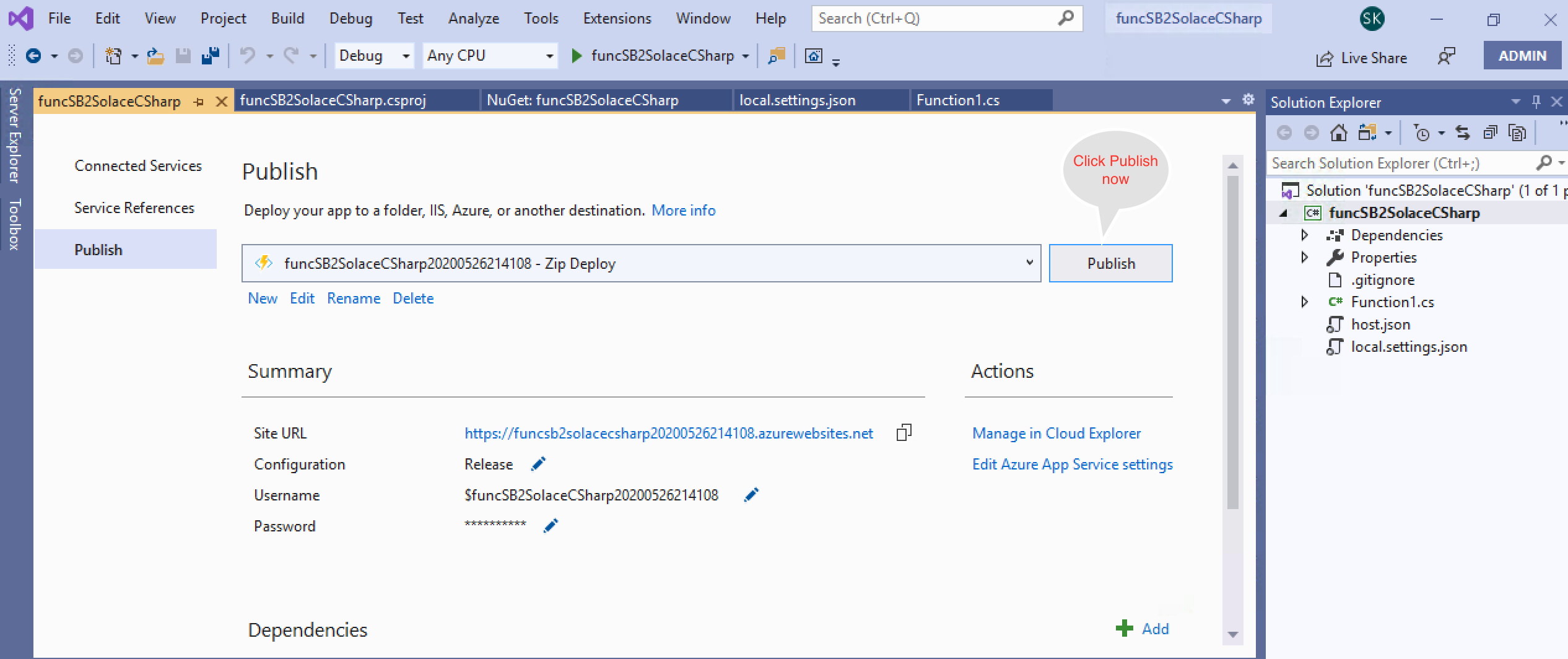Image resolution: width=1568 pixels, height=659 pixels.
Task: Click the Publish button
Action: click(x=1110, y=263)
